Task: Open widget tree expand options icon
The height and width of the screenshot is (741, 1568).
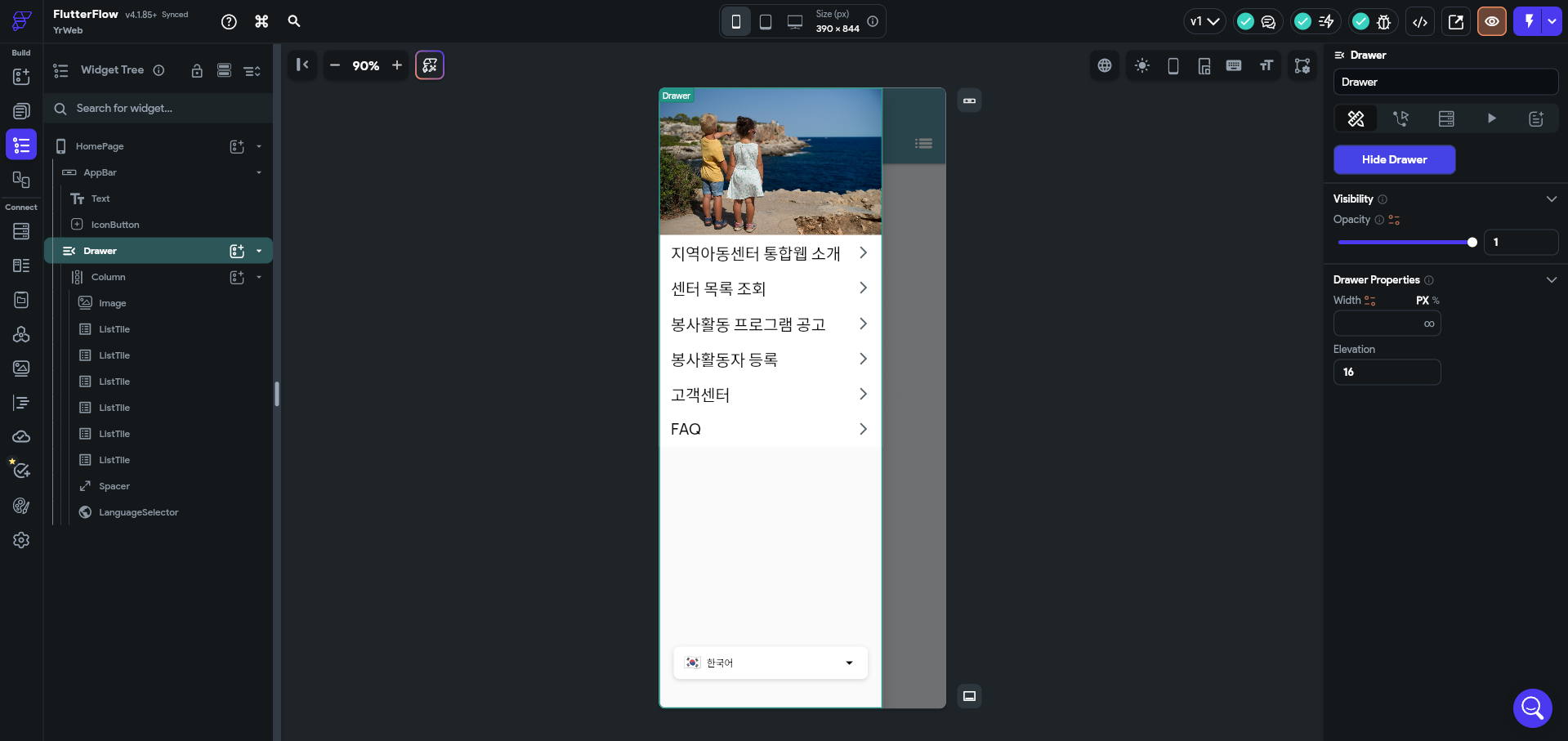Action: coord(252,70)
